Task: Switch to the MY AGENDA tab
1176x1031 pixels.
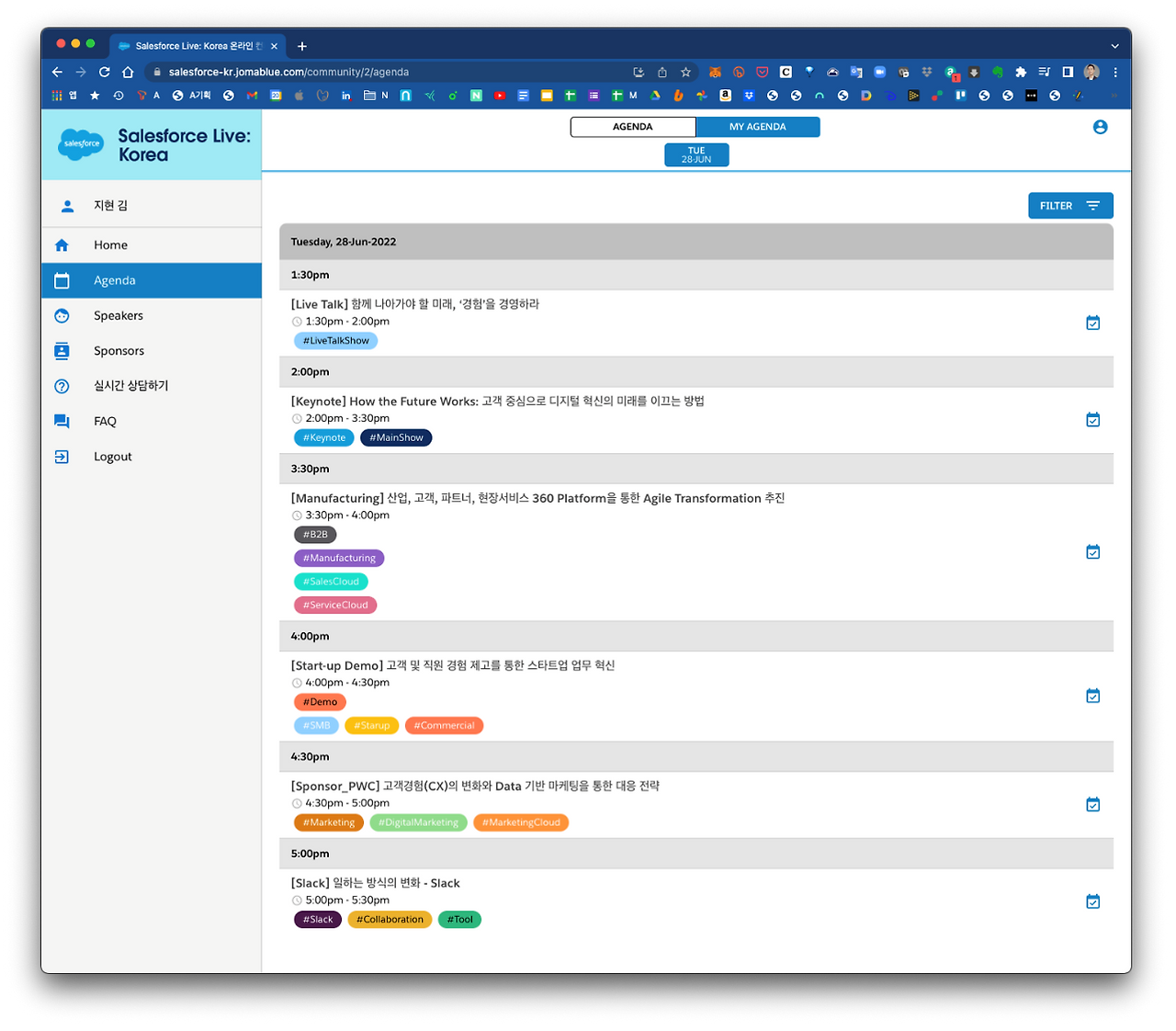Action: tap(758, 127)
